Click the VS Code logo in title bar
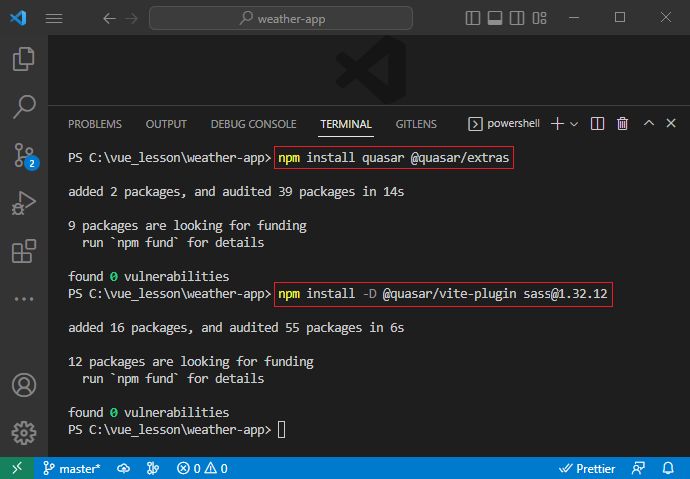 coord(18,18)
